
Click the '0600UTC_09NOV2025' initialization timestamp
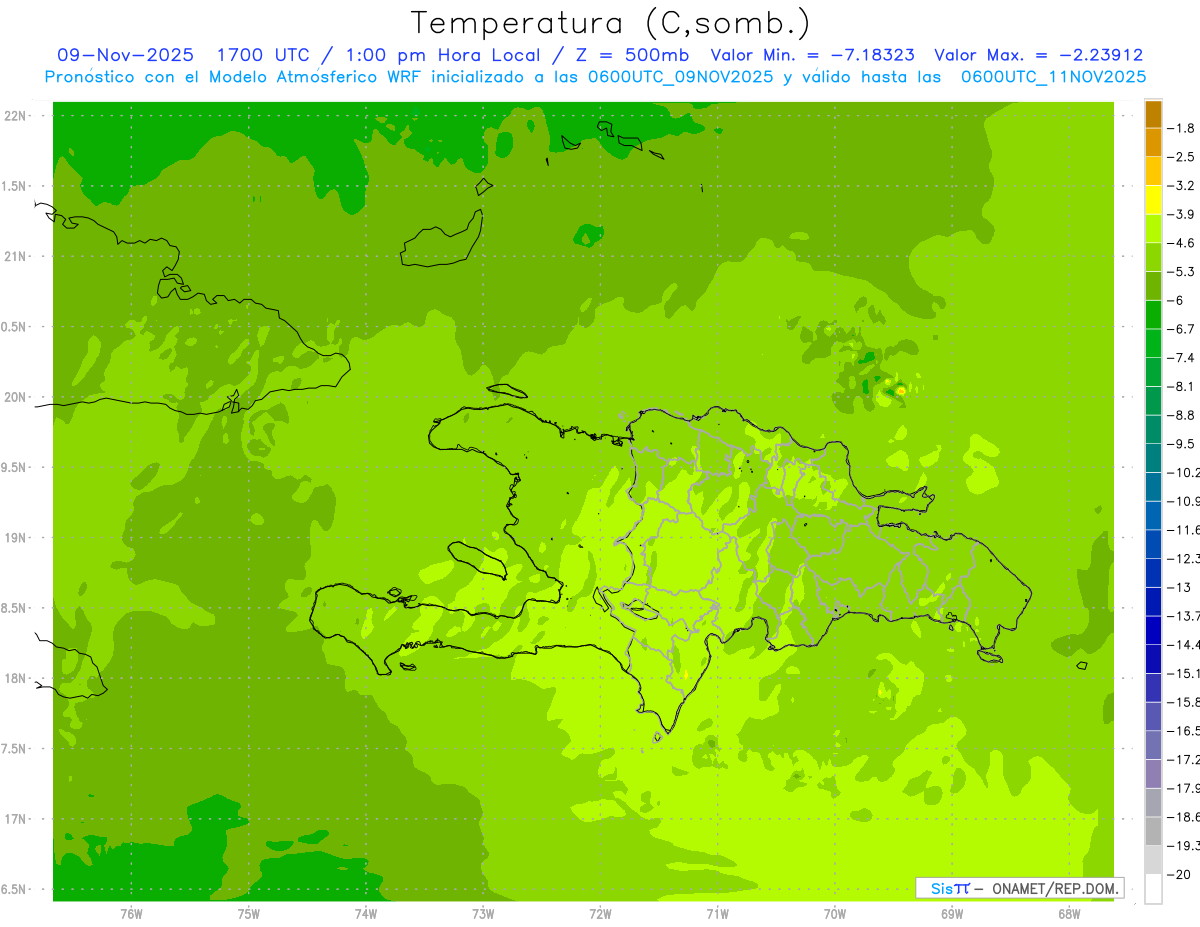tap(684, 77)
